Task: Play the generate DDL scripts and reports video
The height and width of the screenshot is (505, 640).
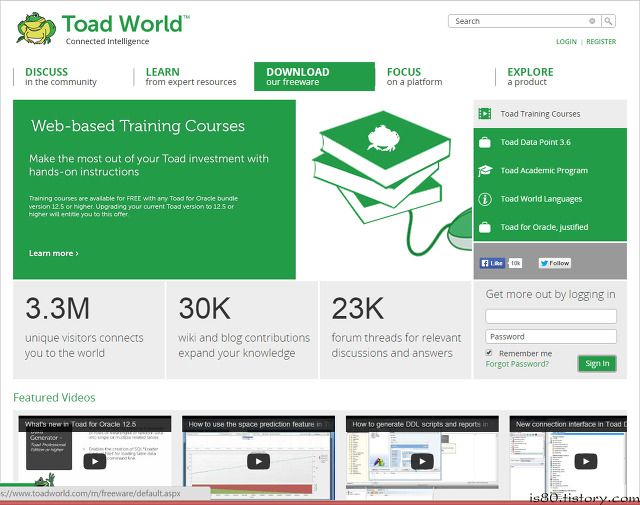Action: [x=422, y=462]
